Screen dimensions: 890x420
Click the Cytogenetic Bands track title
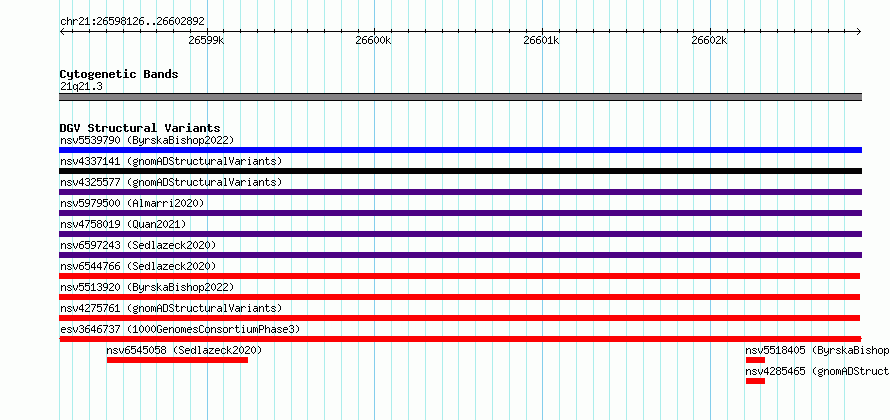[x=119, y=74]
